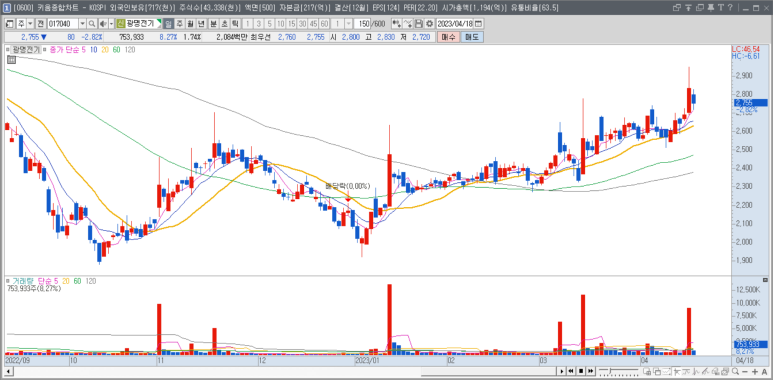Open the stock code dropdown arrow

click(x=82, y=24)
